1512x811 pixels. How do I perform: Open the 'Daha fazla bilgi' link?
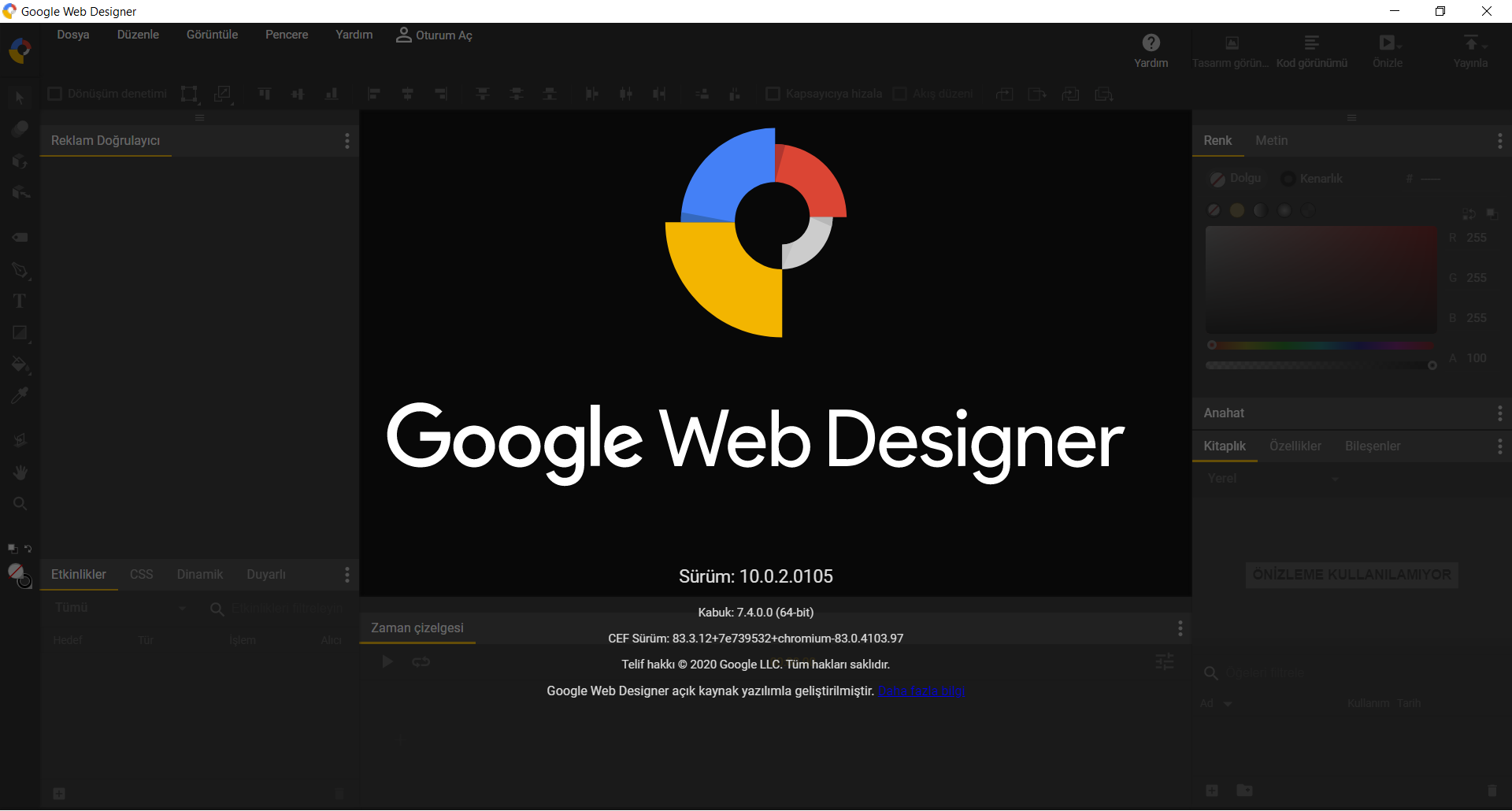(x=921, y=691)
